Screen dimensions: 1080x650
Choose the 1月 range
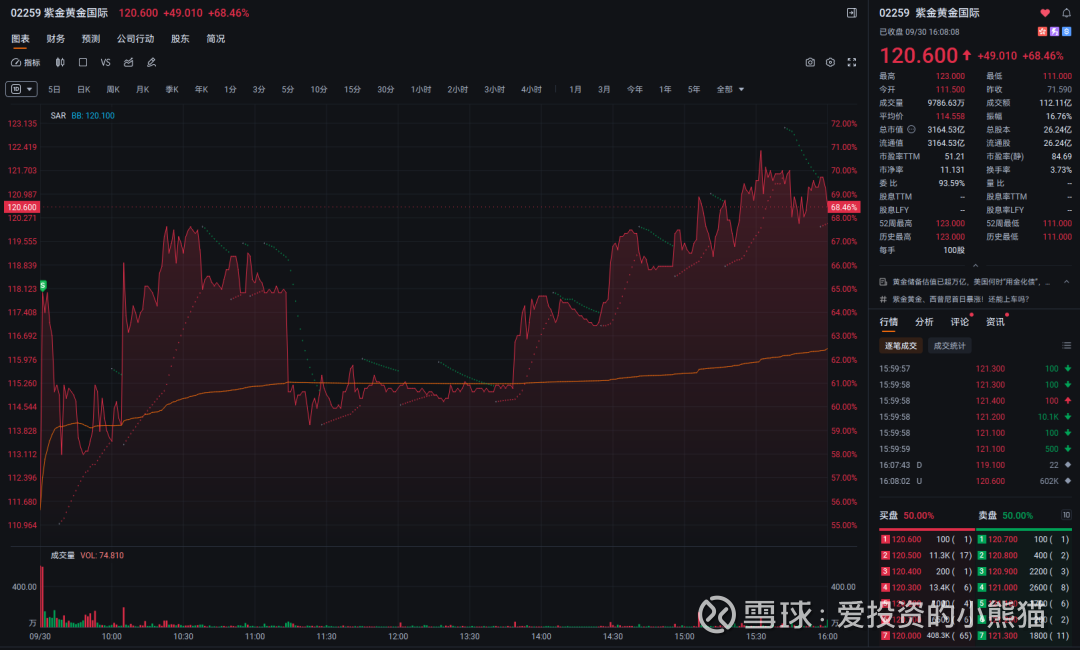click(575, 90)
